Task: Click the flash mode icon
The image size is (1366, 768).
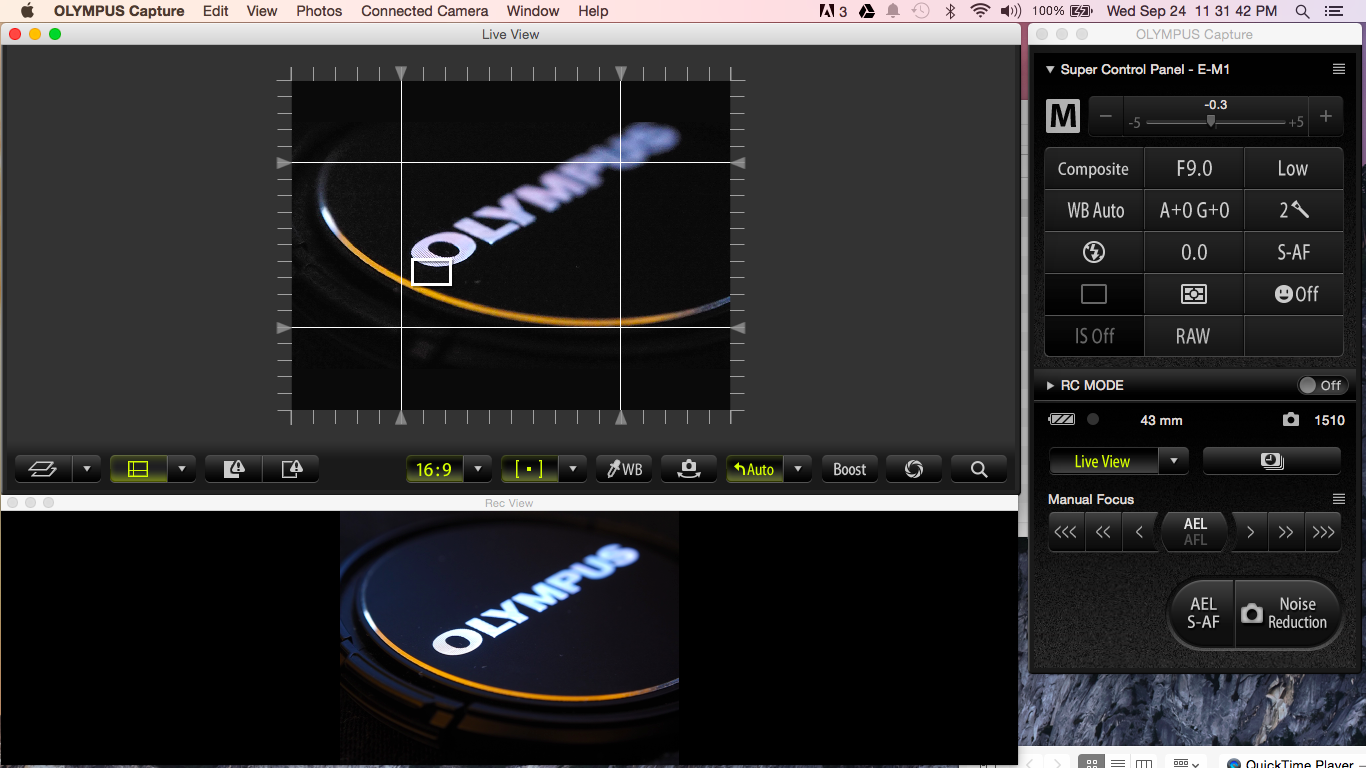Action: [1093, 253]
